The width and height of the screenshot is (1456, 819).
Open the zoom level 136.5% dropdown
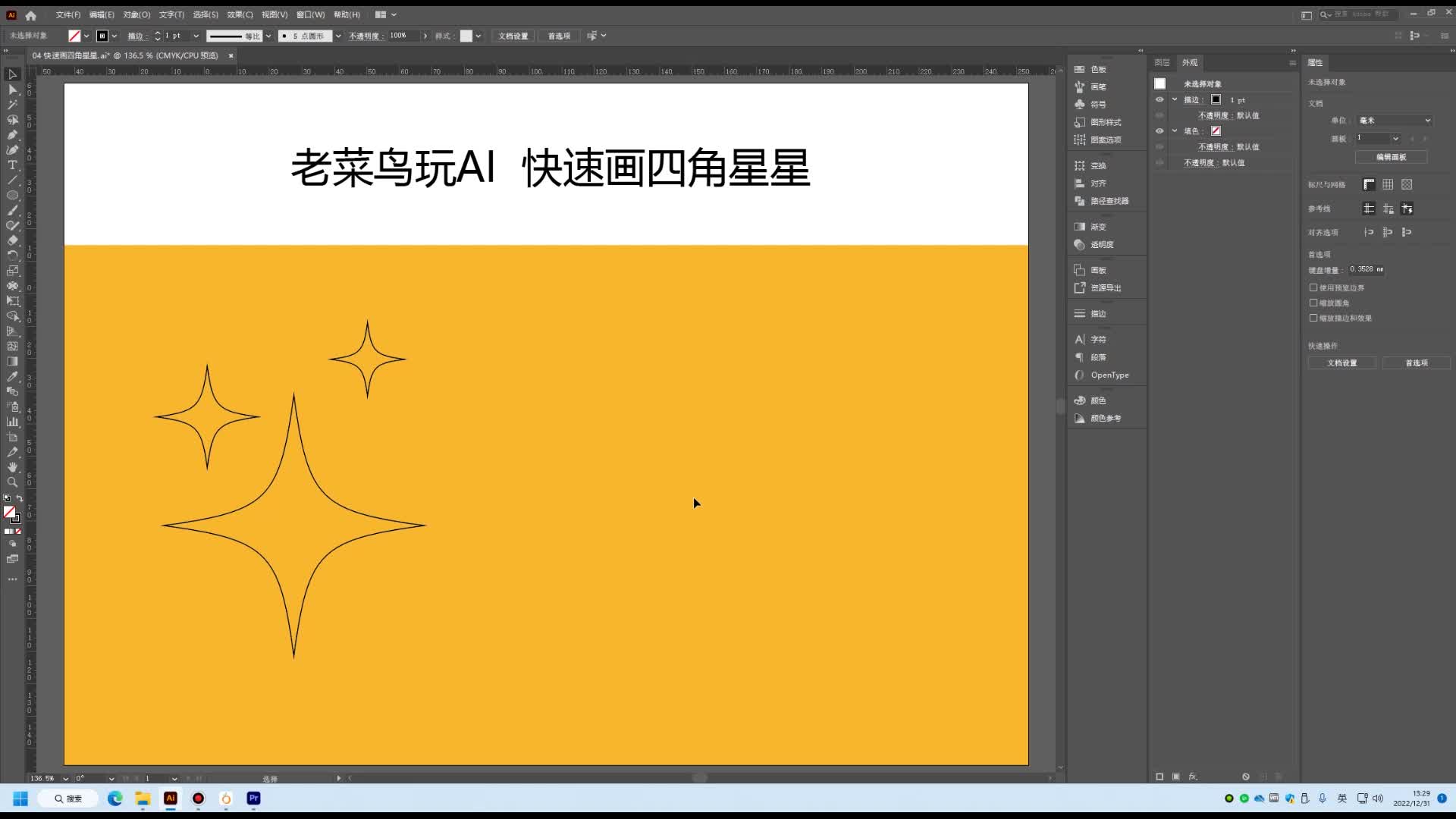click(65, 778)
